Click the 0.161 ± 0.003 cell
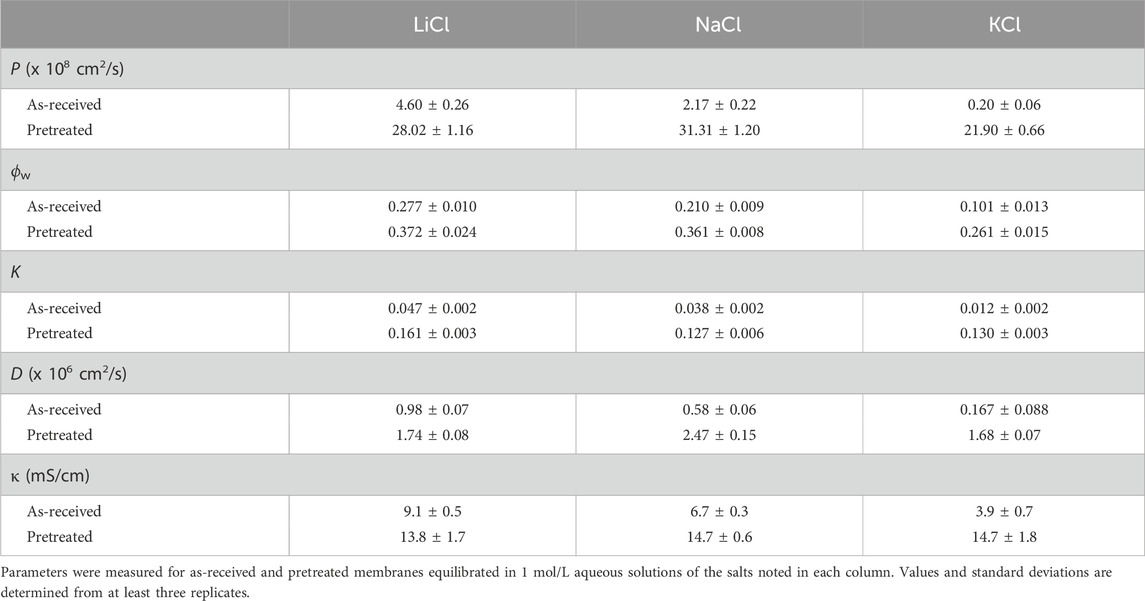This screenshot has width=1145, height=601. [432, 333]
